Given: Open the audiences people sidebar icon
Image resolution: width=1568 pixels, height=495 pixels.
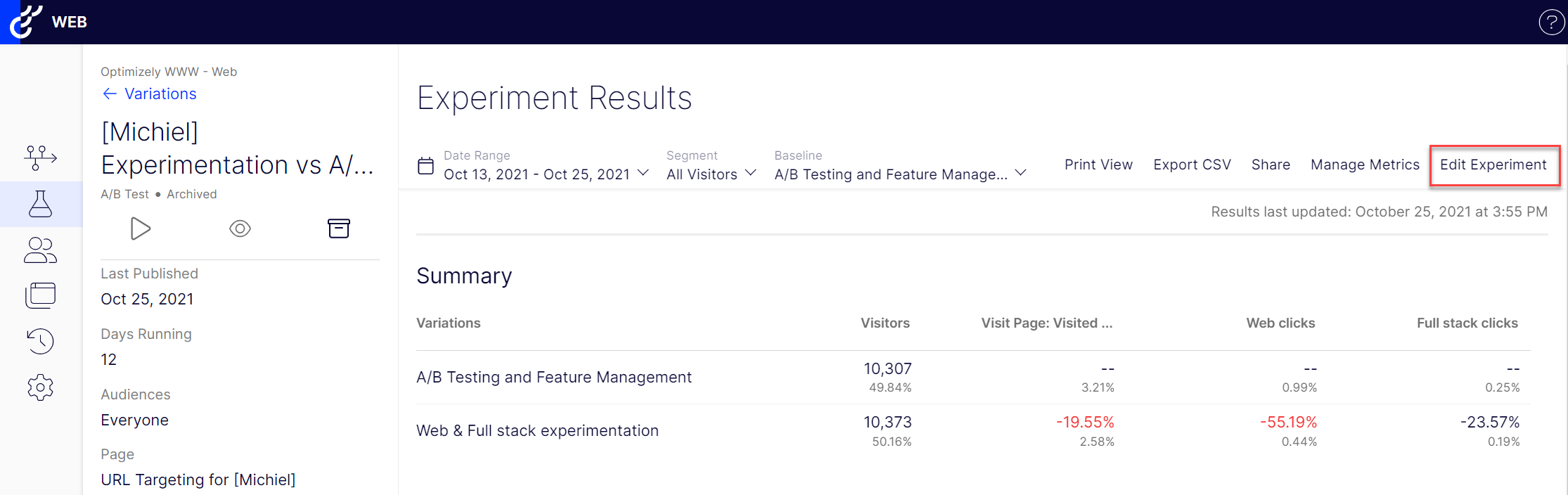Looking at the screenshot, I should click(40, 250).
